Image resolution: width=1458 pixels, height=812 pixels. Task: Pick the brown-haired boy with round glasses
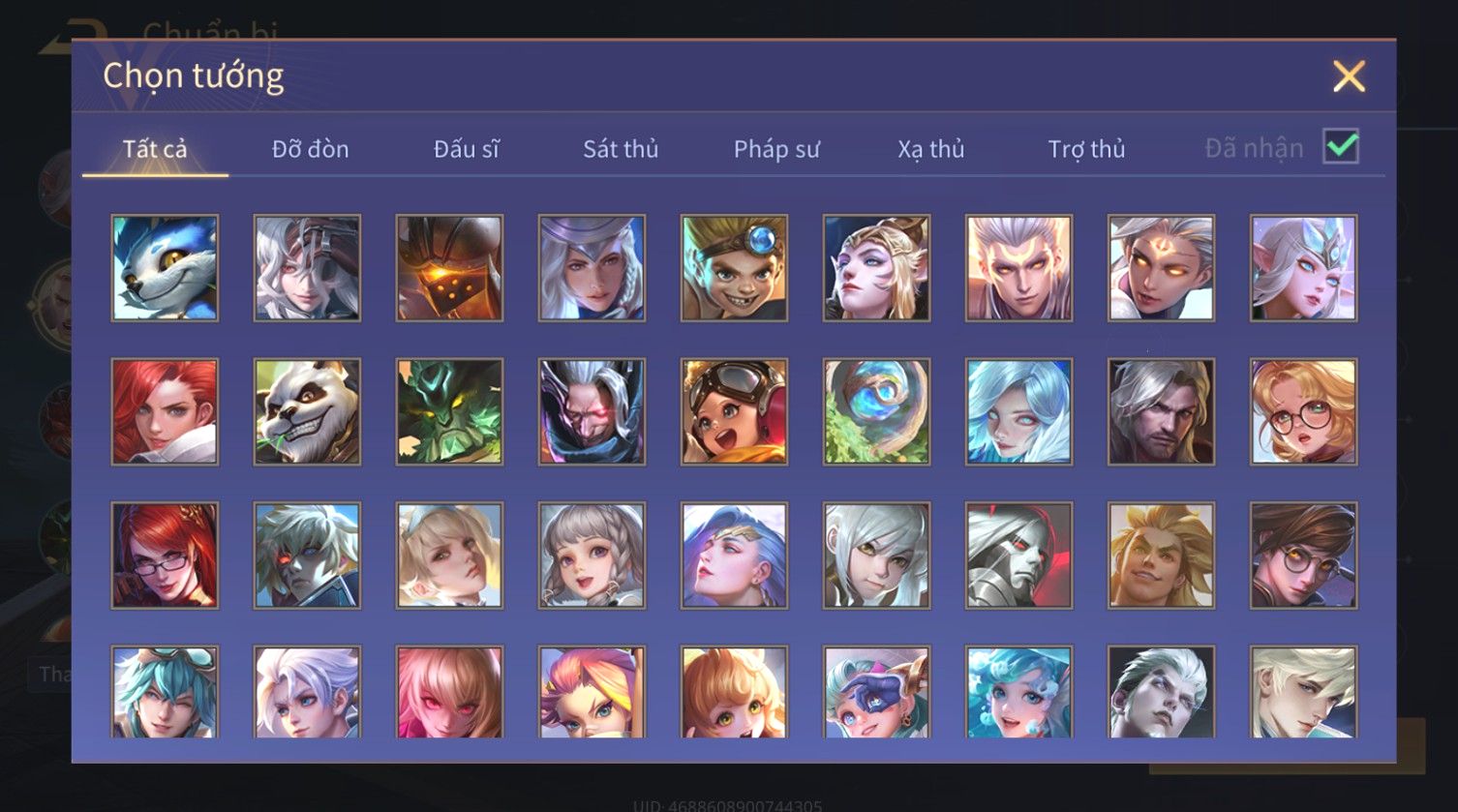[x=1303, y=556]
